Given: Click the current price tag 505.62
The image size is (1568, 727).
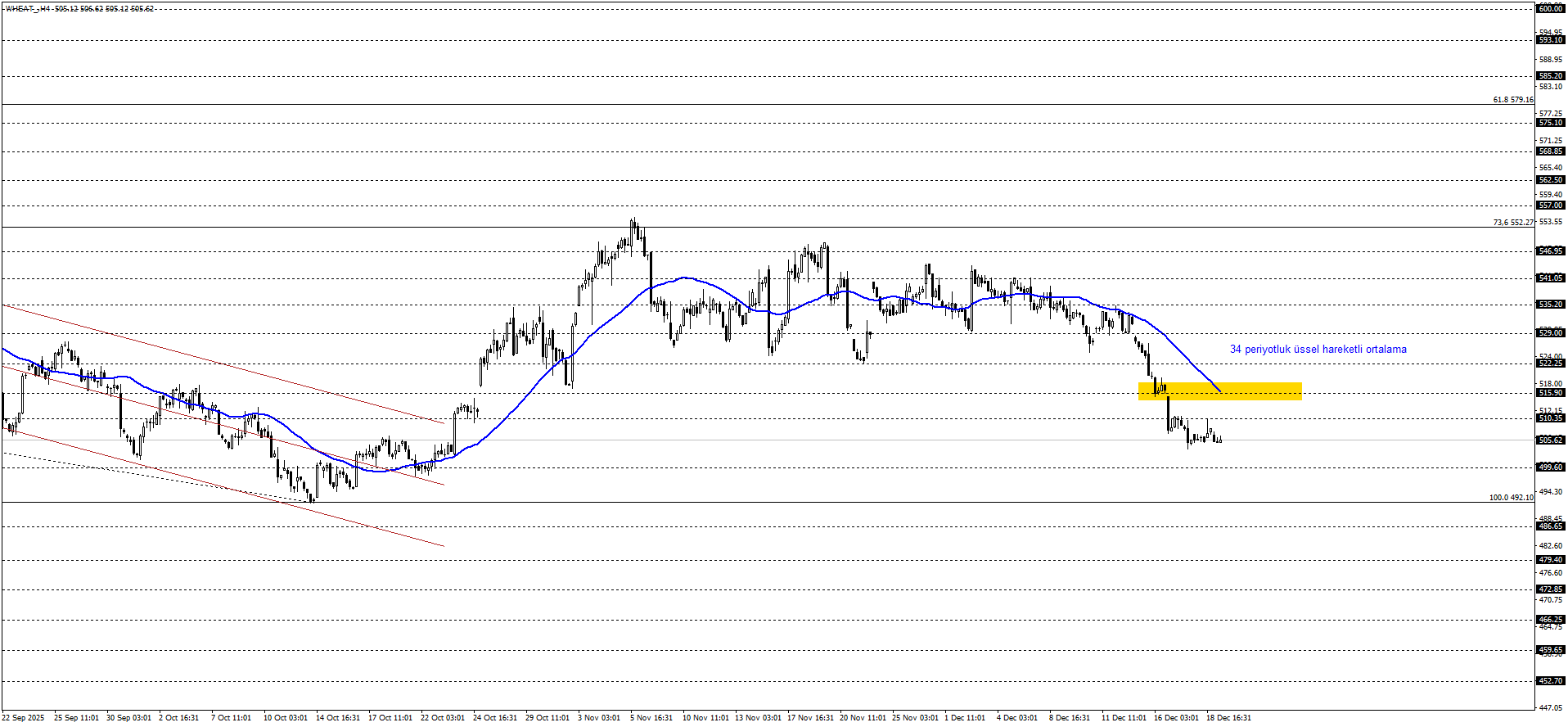Looking at the screenshot, I should click(x=1551, y=440).
